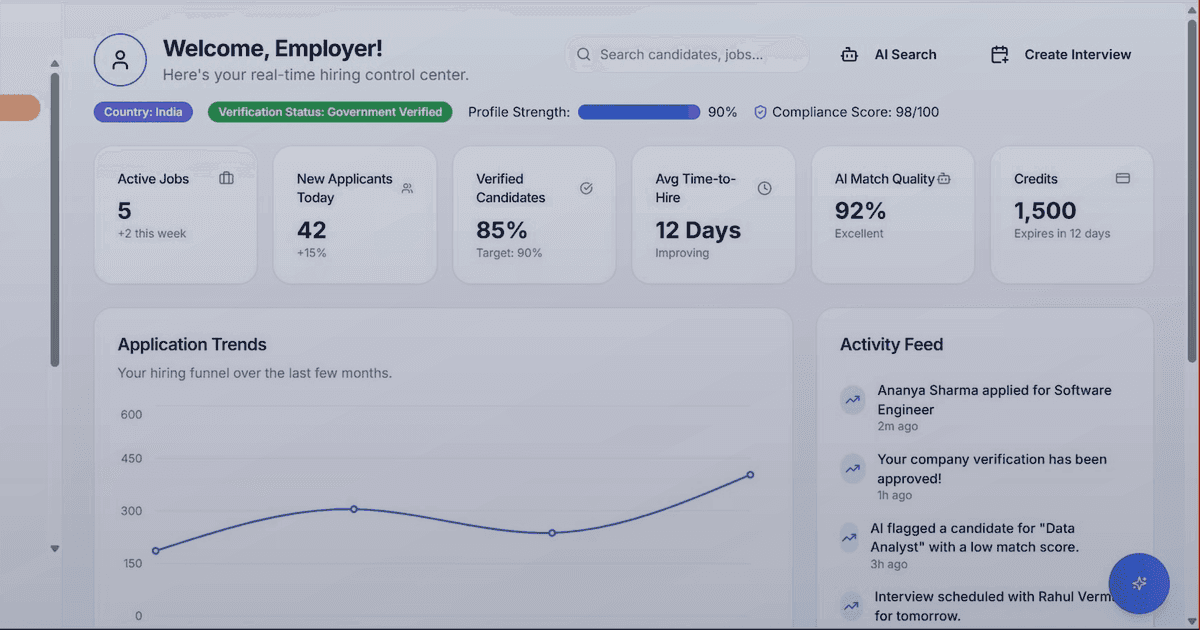Click the shield icon next to Compliance Score
This screenshot has width=1200, height=630.
[x=763, y=112]
